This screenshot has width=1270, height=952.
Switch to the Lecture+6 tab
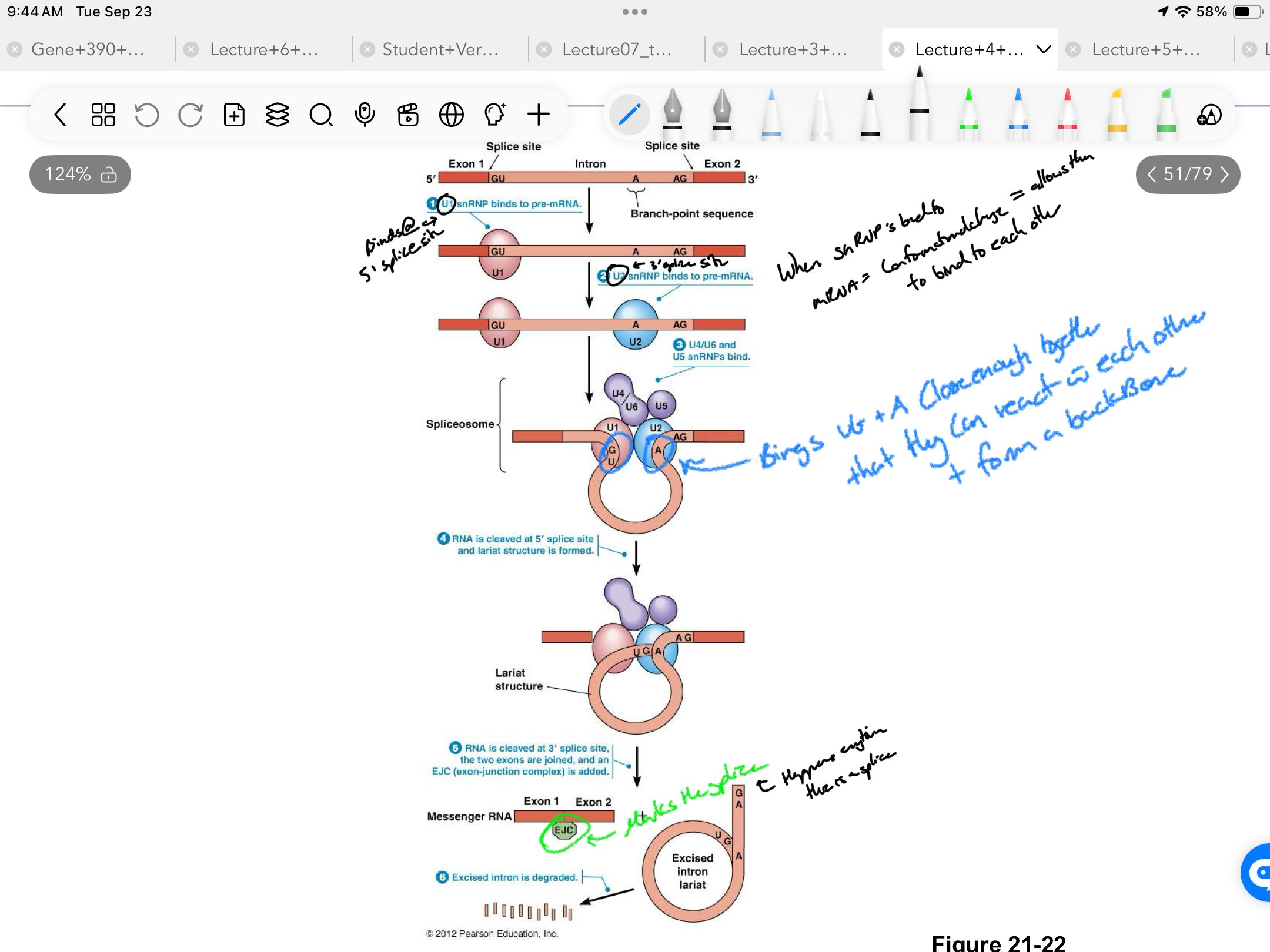click(263, 49)
